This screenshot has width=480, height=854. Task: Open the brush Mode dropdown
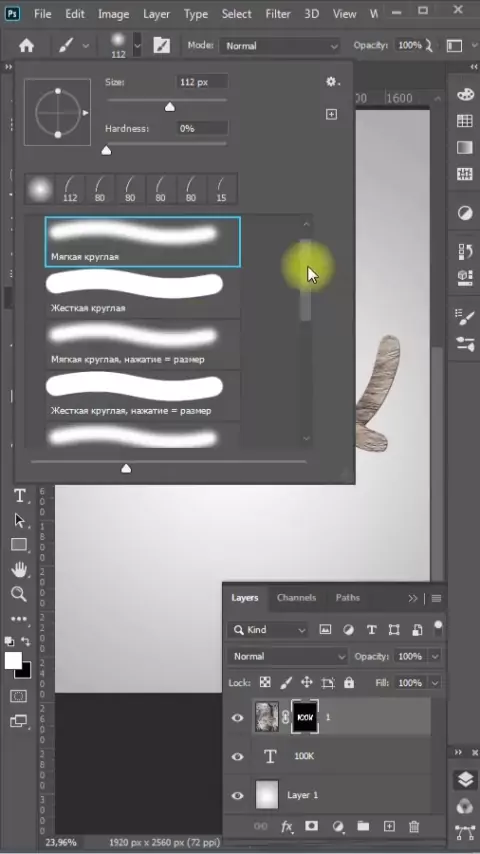coord(280,46)
